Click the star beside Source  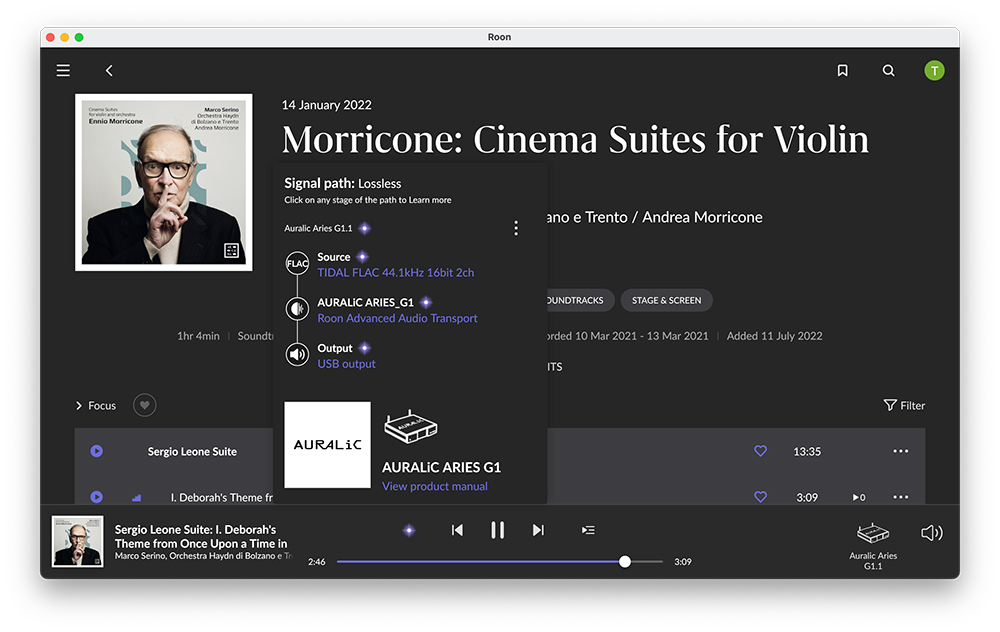pos(362,257)
